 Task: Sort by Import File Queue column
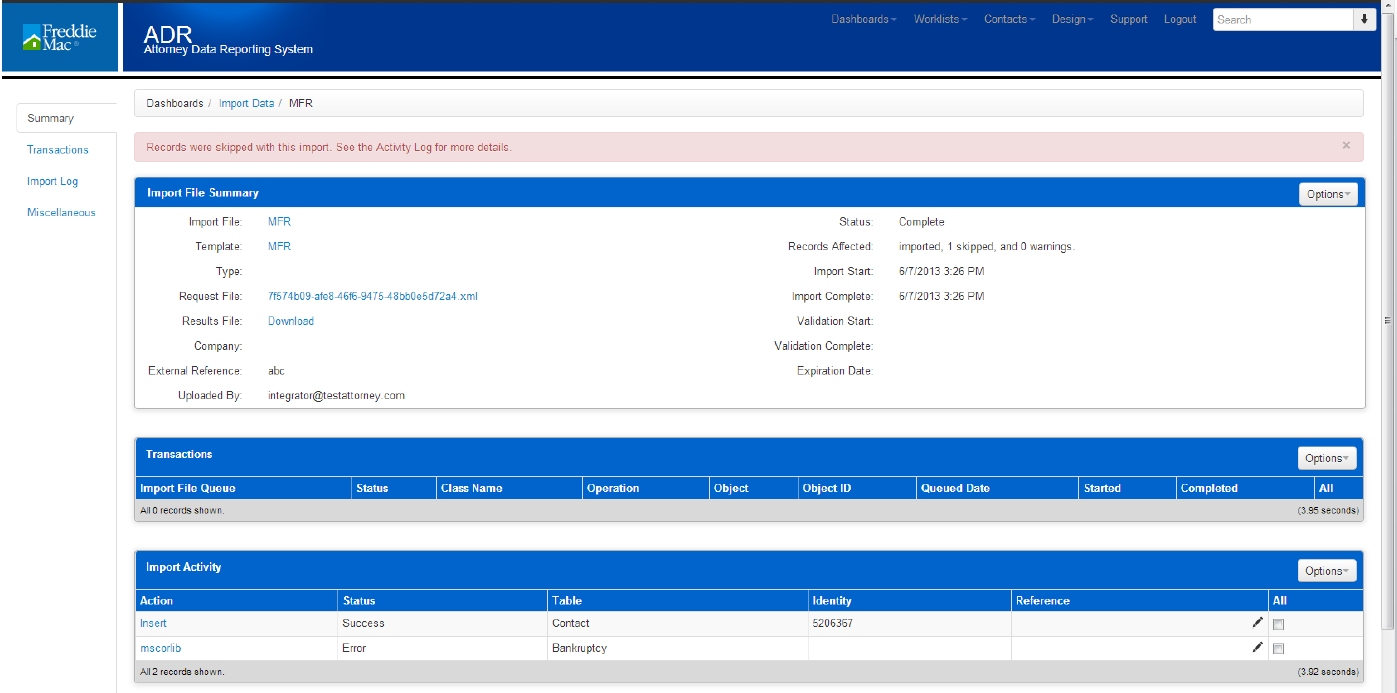188,488
